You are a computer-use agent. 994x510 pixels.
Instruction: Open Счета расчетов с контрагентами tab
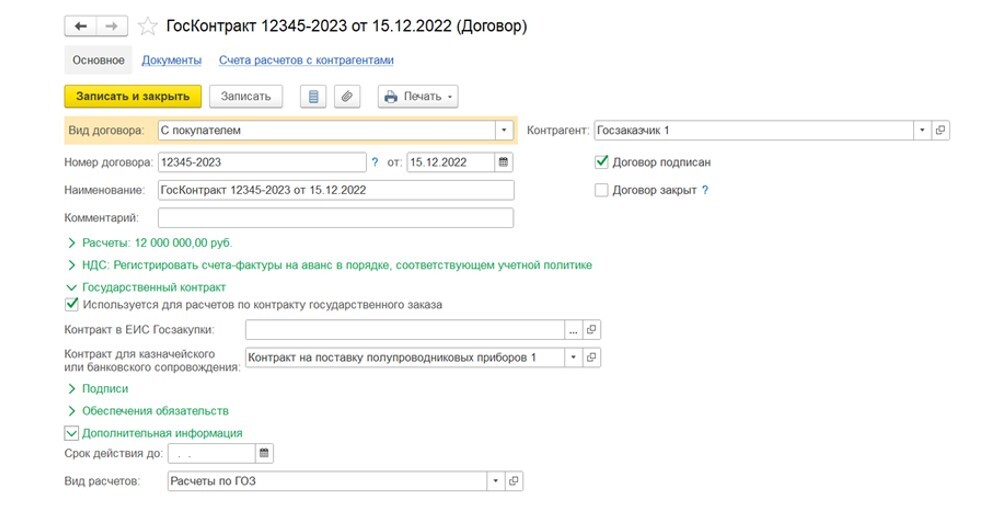coord(306,60)
